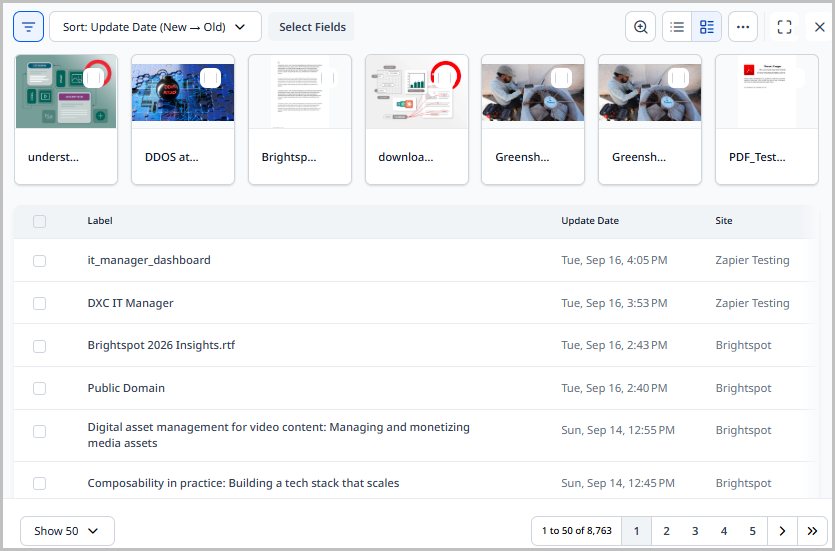
Task: Open the filters panel icon
Action: click(x=28, y=27)
